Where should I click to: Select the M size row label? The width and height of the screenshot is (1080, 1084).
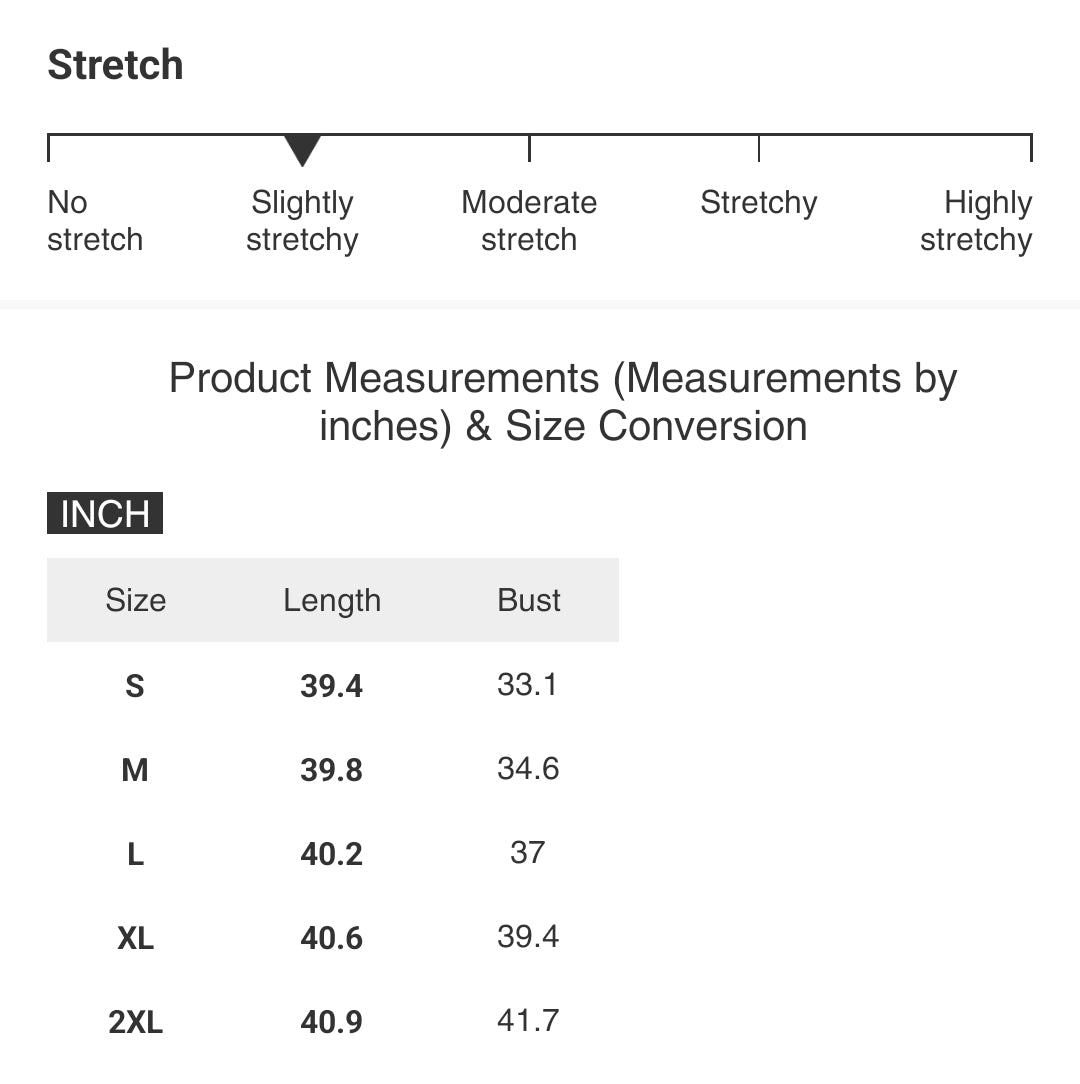[135, 769]
